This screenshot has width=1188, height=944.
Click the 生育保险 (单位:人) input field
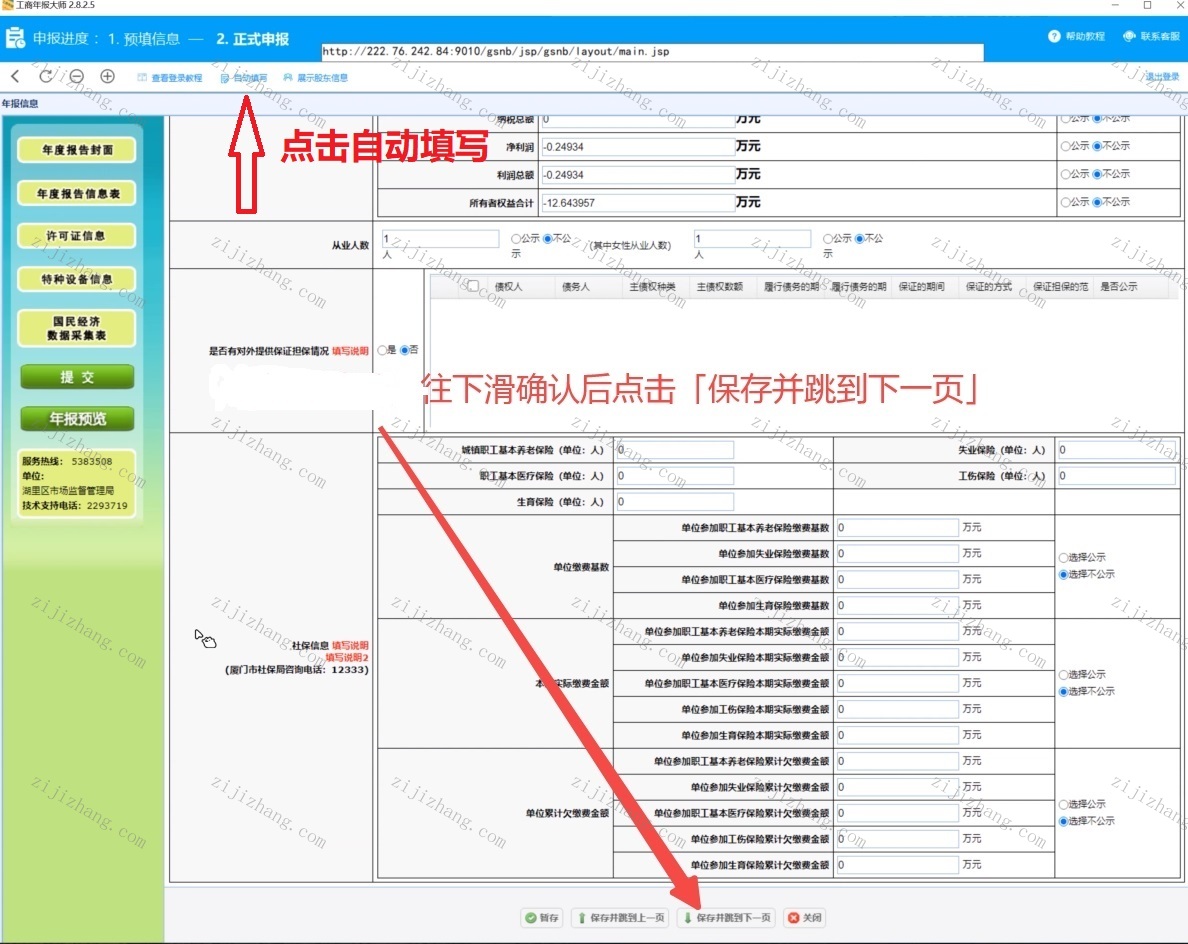coord(674,502)
